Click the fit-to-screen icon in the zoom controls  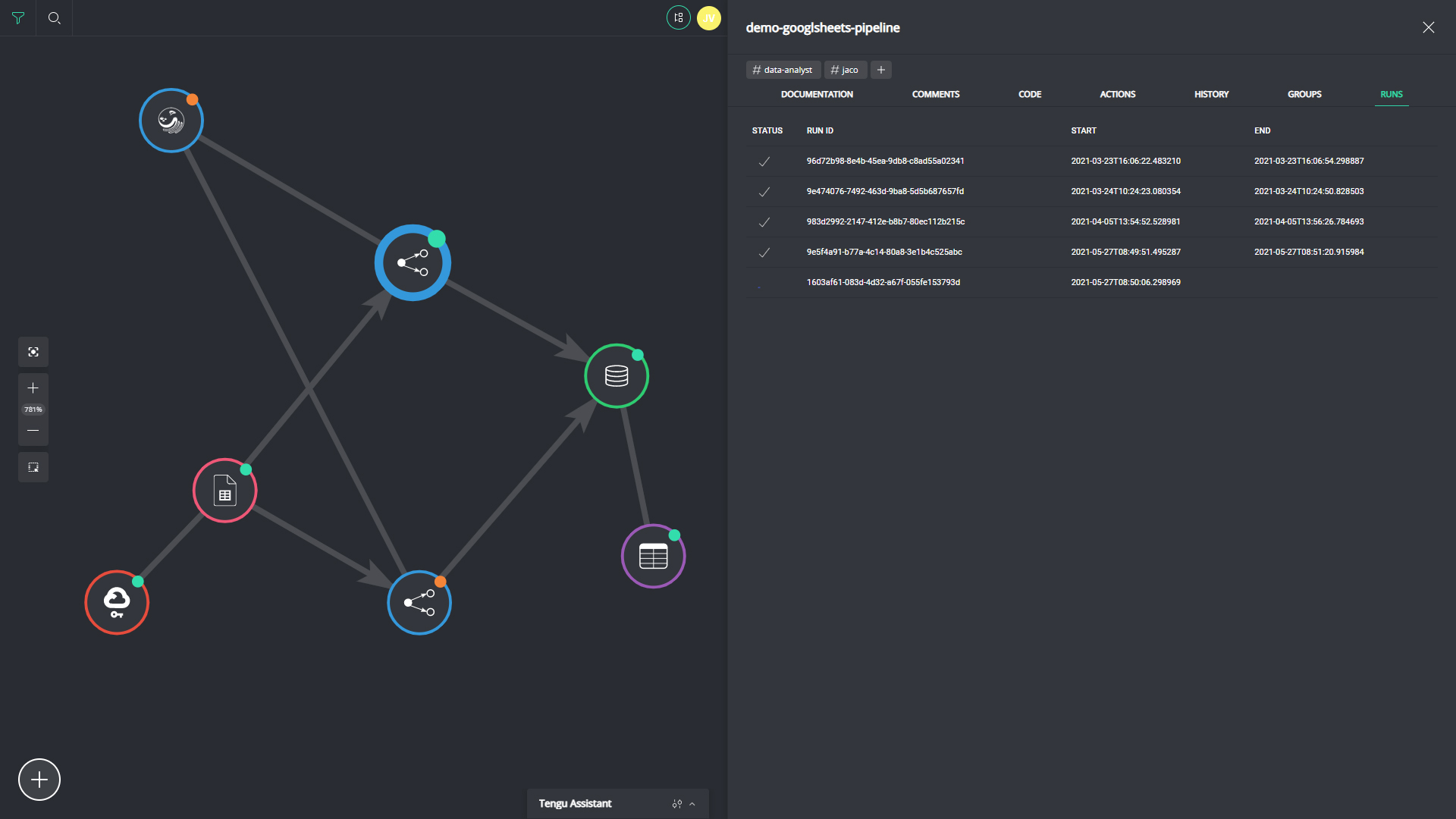pos(33,352)
